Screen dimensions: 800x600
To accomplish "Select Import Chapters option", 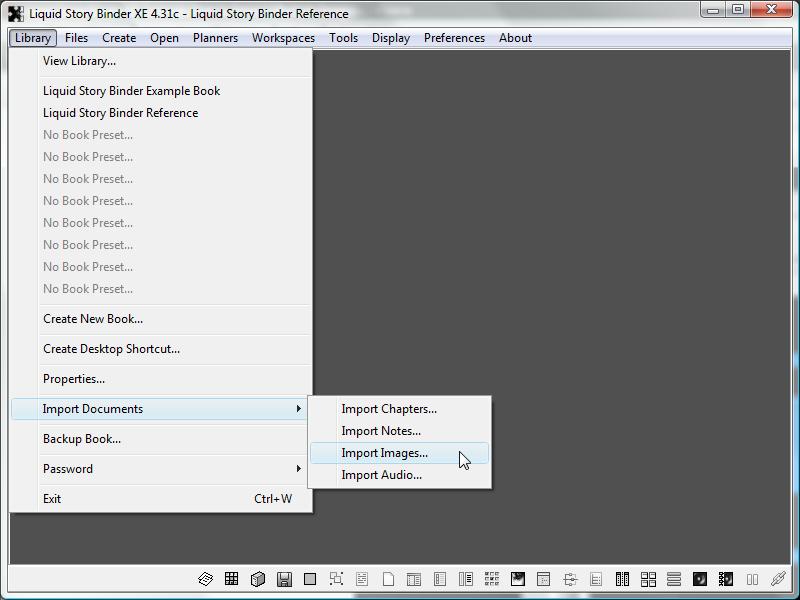I will [388, 409].
